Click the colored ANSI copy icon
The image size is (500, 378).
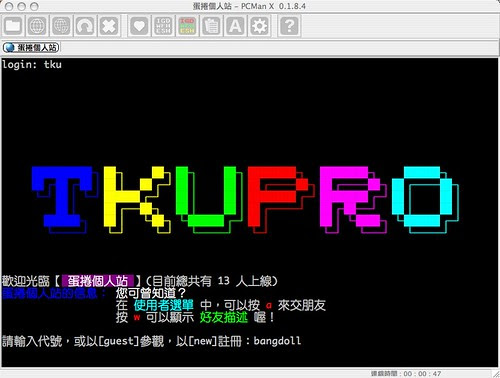pyautogui.click(x=187, y=26)
